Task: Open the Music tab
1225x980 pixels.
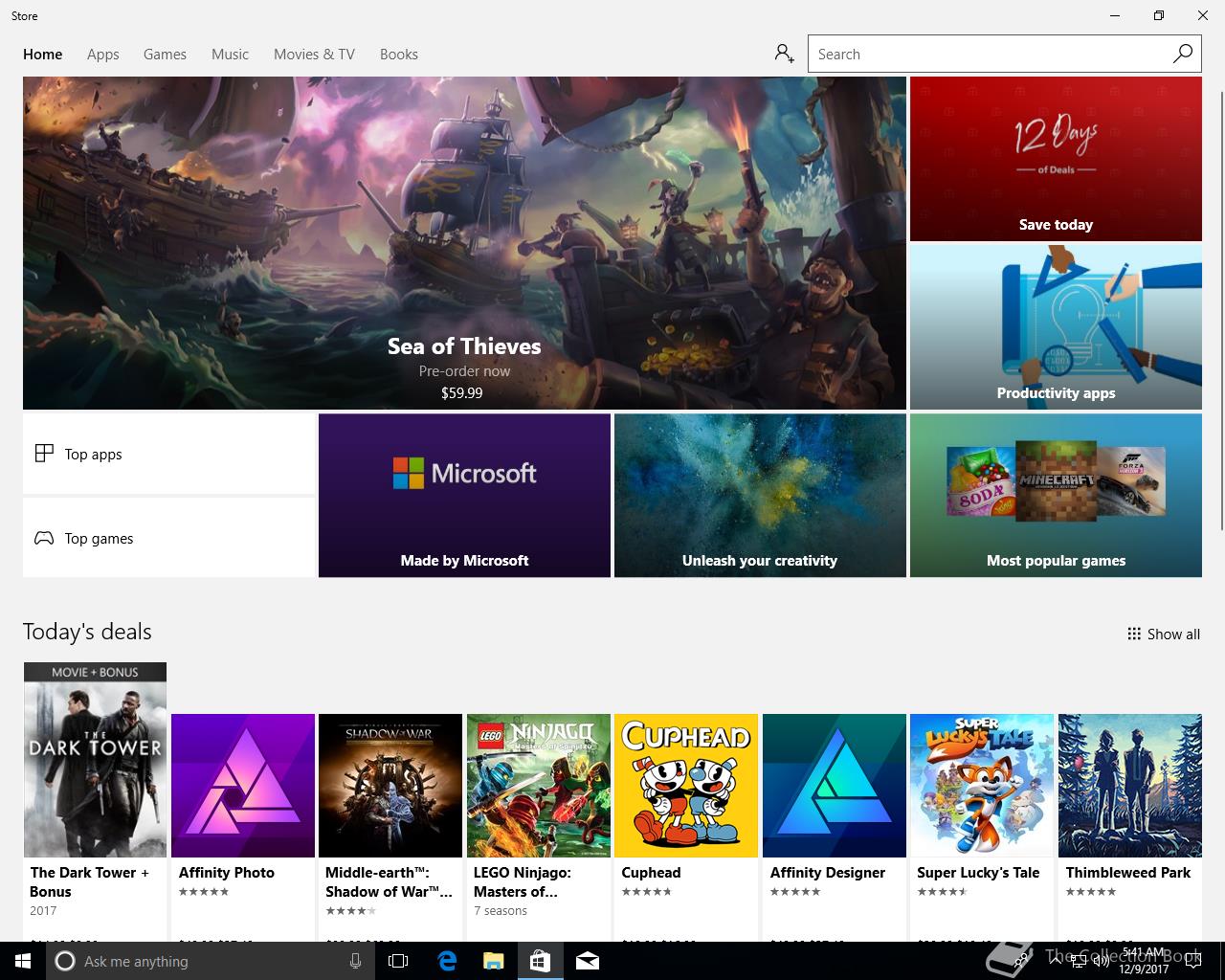Action: 230,55
